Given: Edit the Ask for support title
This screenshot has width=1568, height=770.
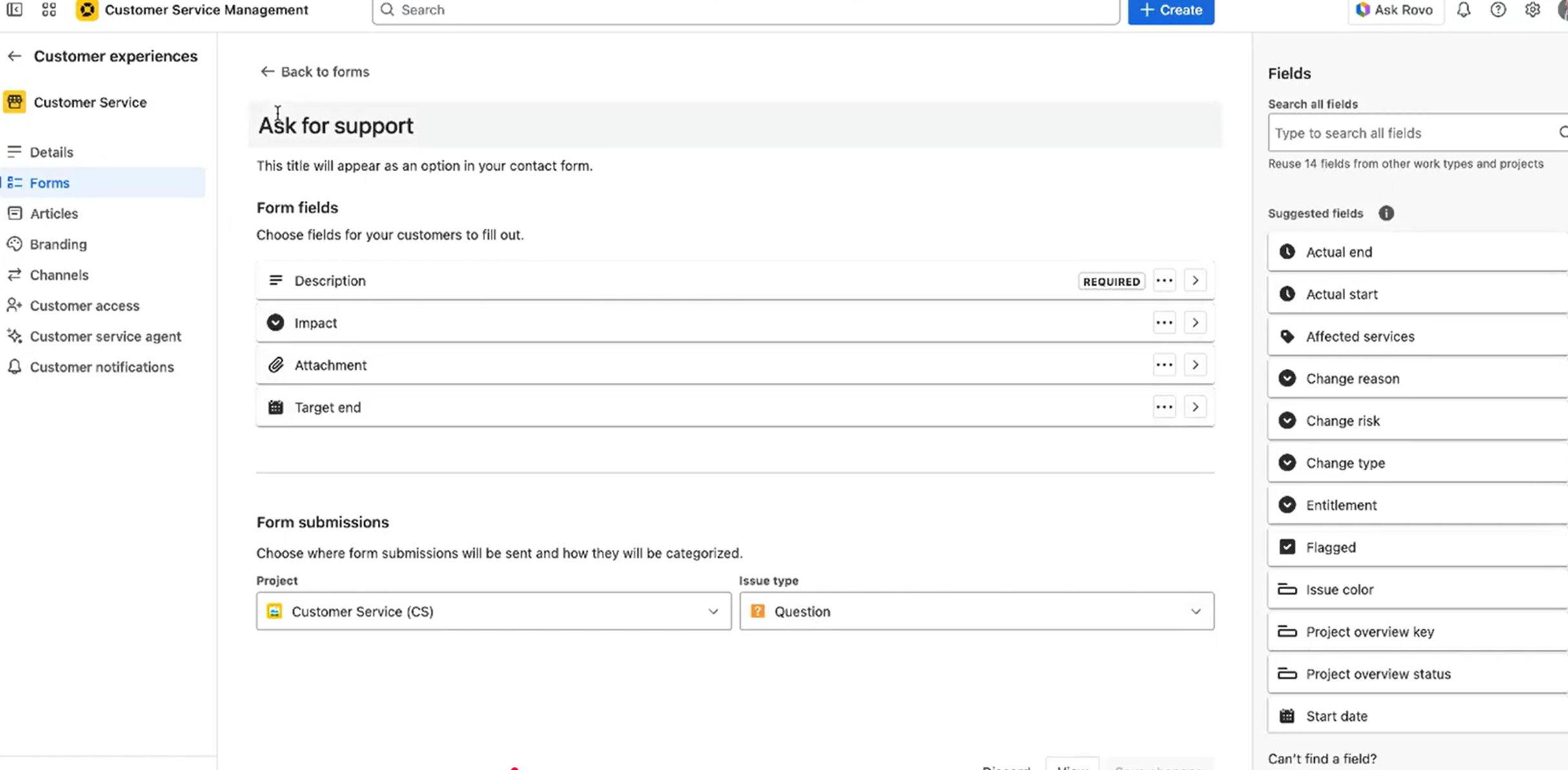Looking at the screenshot, I should (x=735, y=125).
